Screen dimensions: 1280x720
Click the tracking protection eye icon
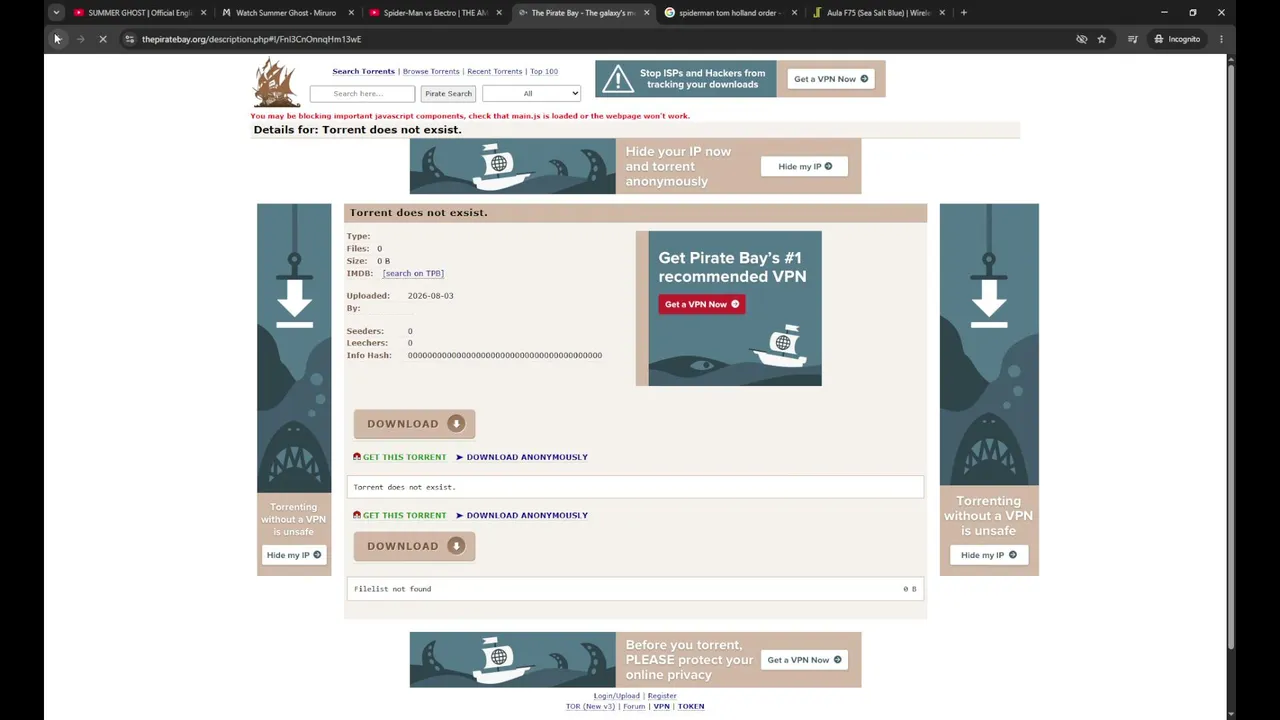(x=1081, y=39)
